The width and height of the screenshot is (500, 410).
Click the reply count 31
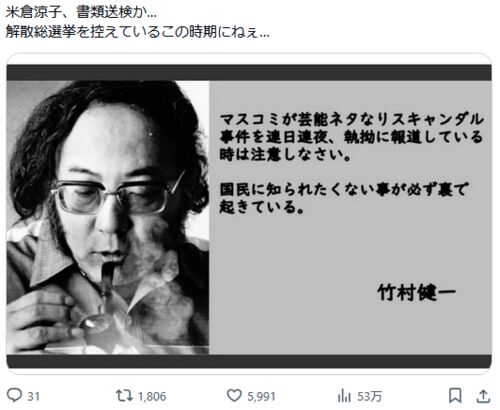click(x=34, y=396)
